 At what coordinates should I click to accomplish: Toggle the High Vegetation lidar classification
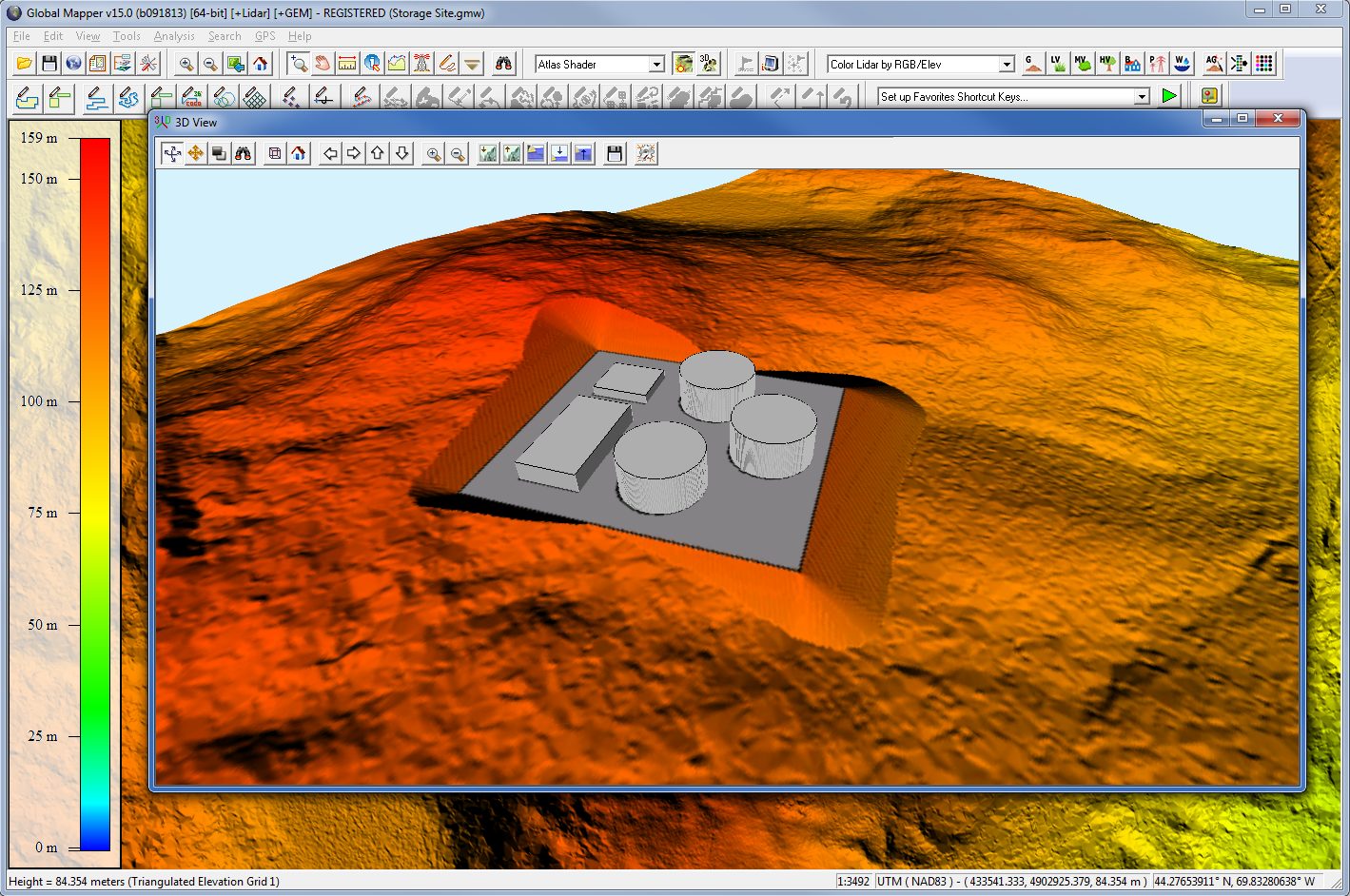pos(1106,63)
